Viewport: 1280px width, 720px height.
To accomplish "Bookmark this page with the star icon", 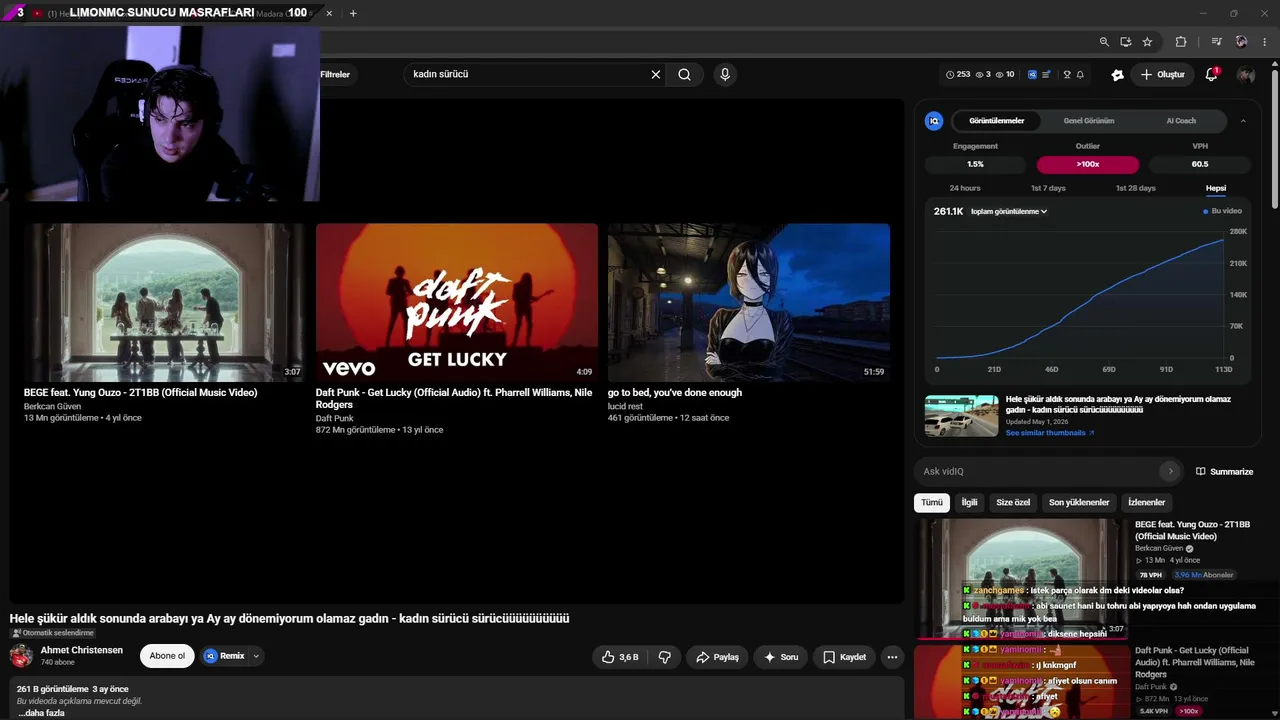I will [x=1147, y=42].
